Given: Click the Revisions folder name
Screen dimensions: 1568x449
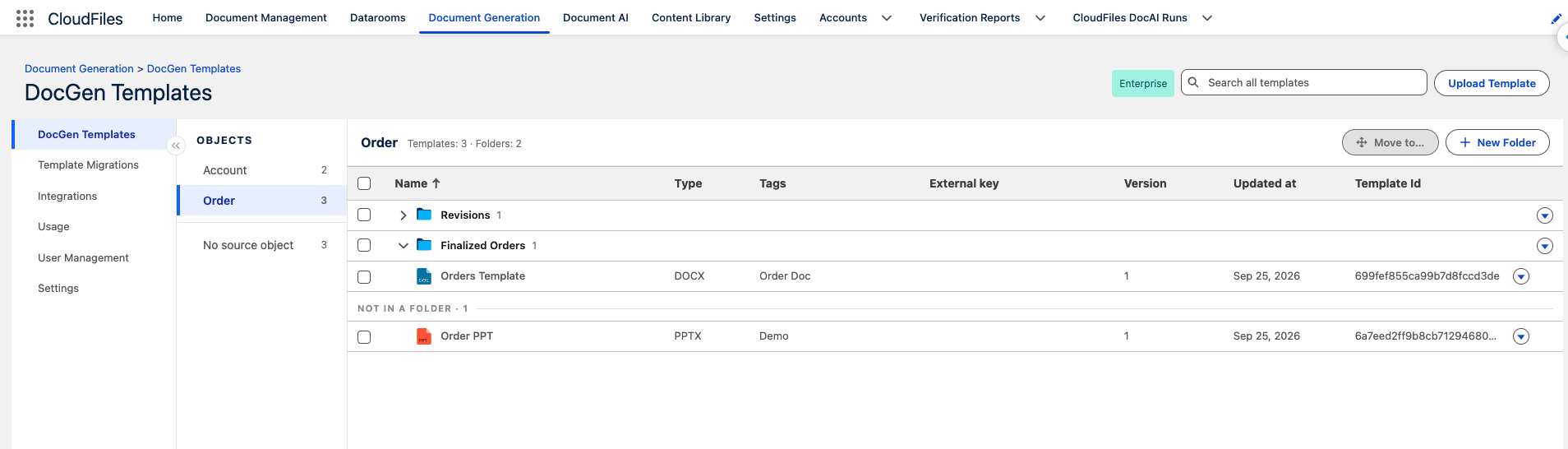Looking at the screenshot, I should coord(465,215).
